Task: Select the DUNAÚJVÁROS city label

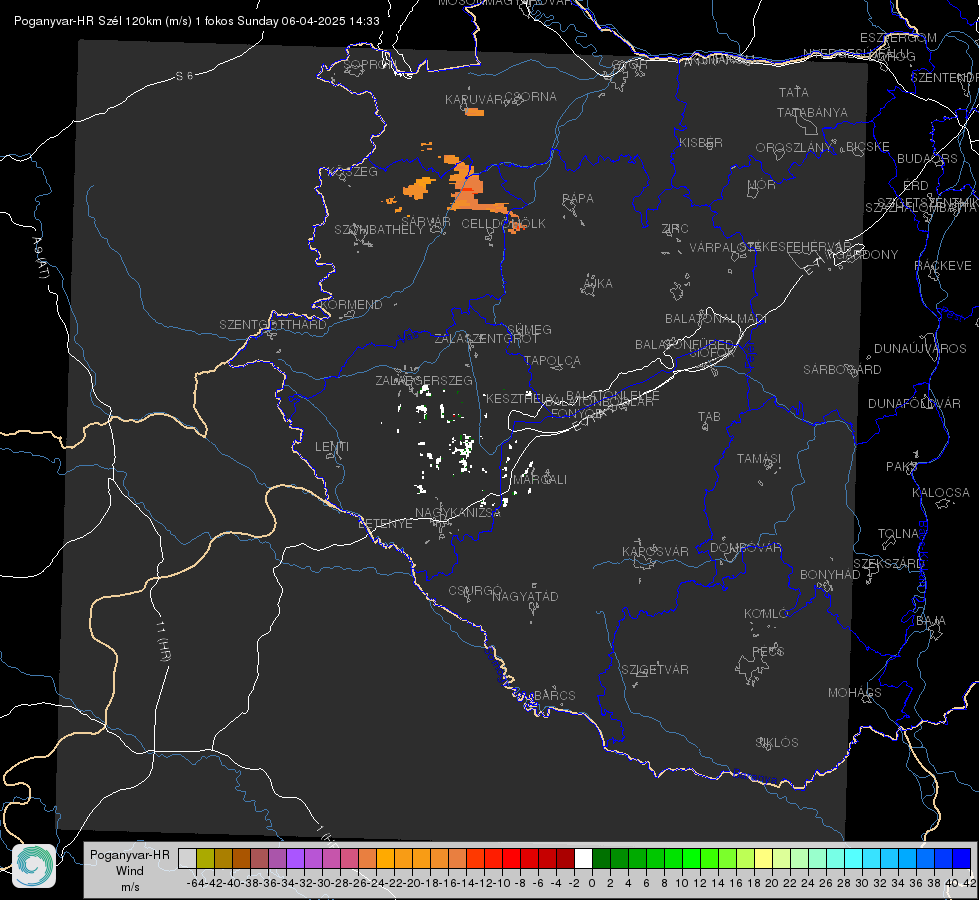Action: (x=920, y=349)
